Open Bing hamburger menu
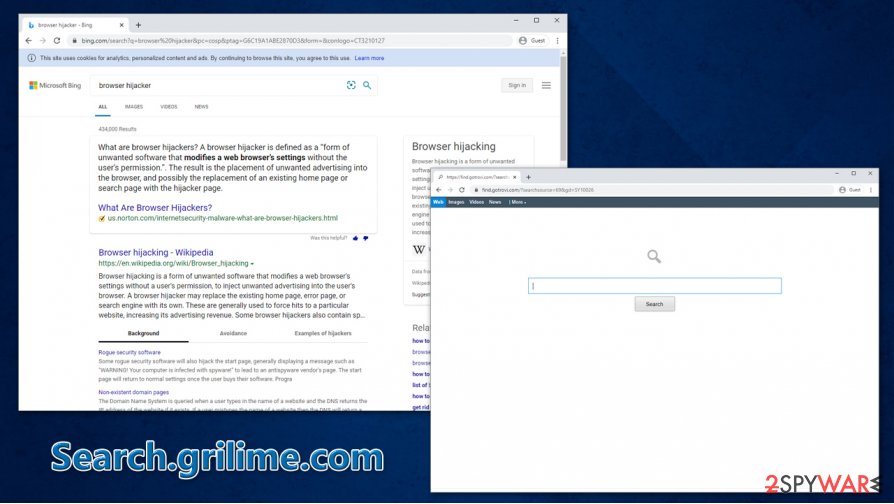This screenshot has height=504, width=894. (546, 85)
